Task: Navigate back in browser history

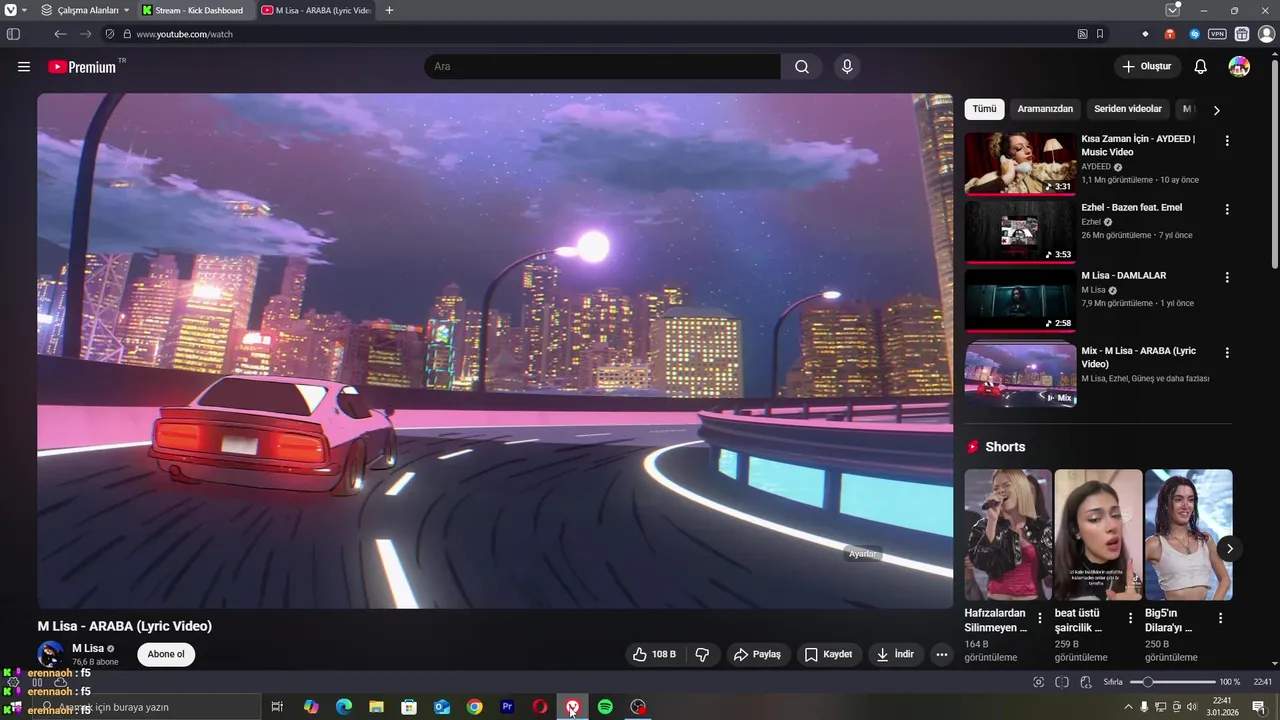Action: [x=60, y=34]
